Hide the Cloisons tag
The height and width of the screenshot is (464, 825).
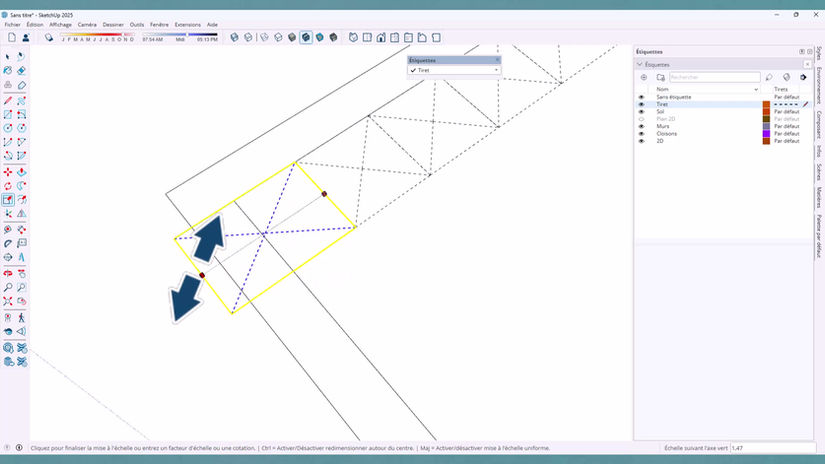pyautogui.click(x=641, y=134)
